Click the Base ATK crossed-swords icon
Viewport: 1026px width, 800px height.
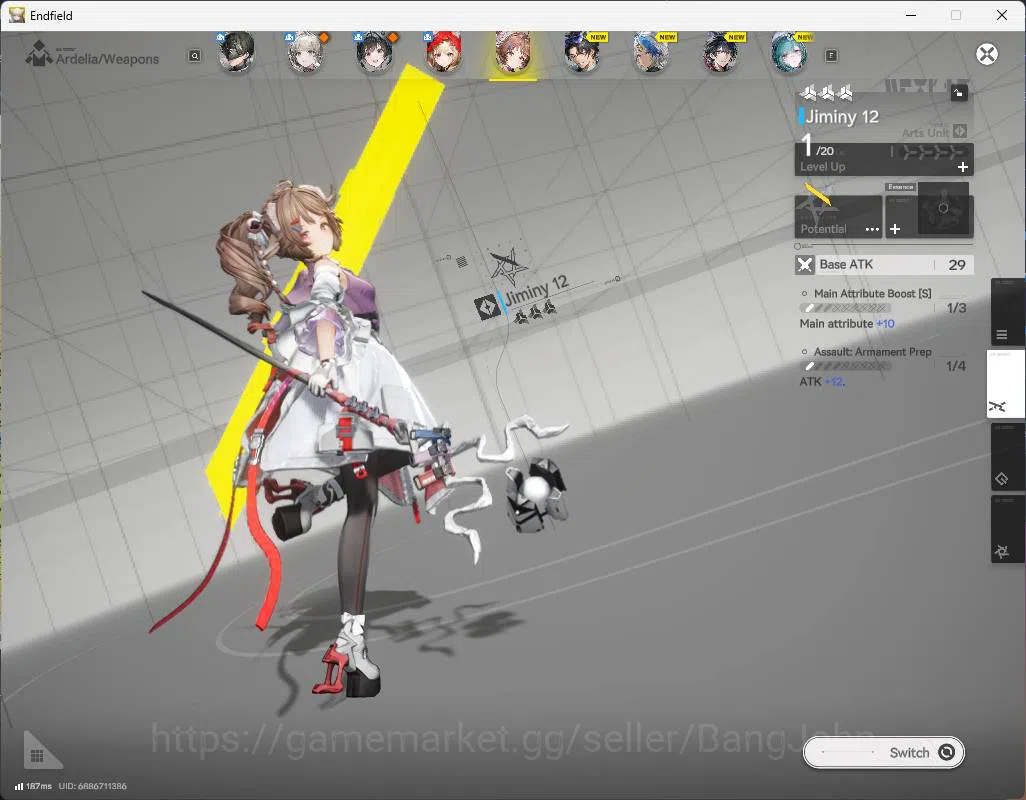(x=804, y=265)
